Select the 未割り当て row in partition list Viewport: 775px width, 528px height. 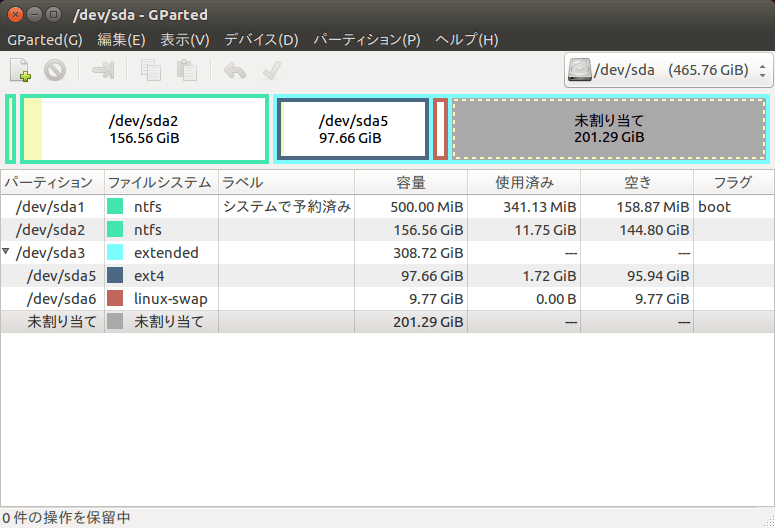point(388,321)
